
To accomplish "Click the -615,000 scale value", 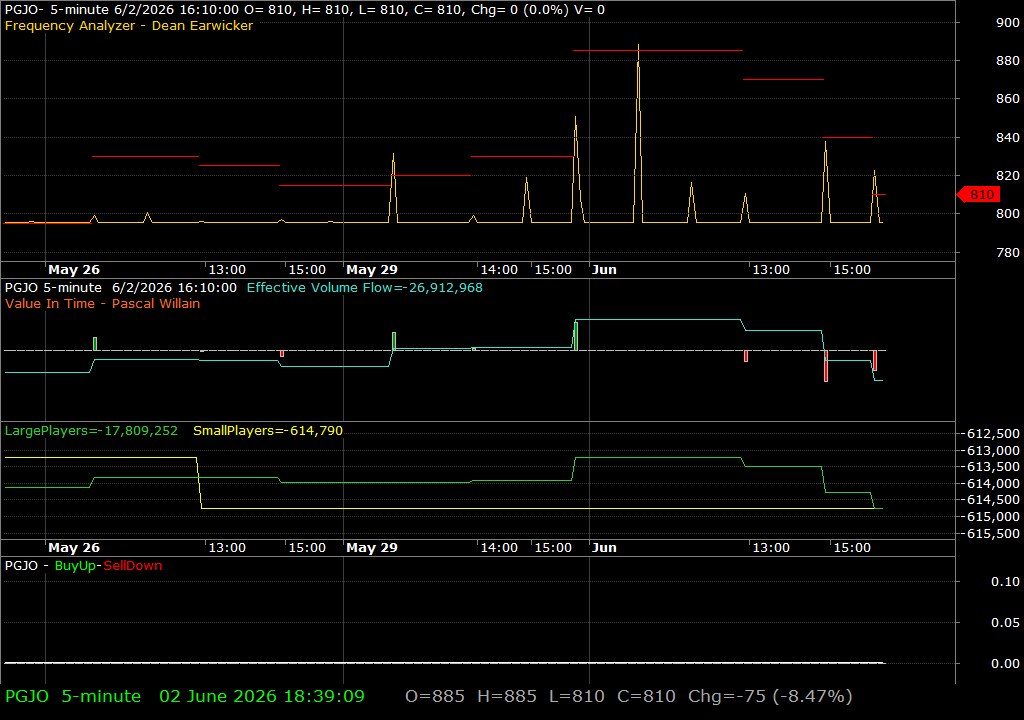I will tap(993, 517).
